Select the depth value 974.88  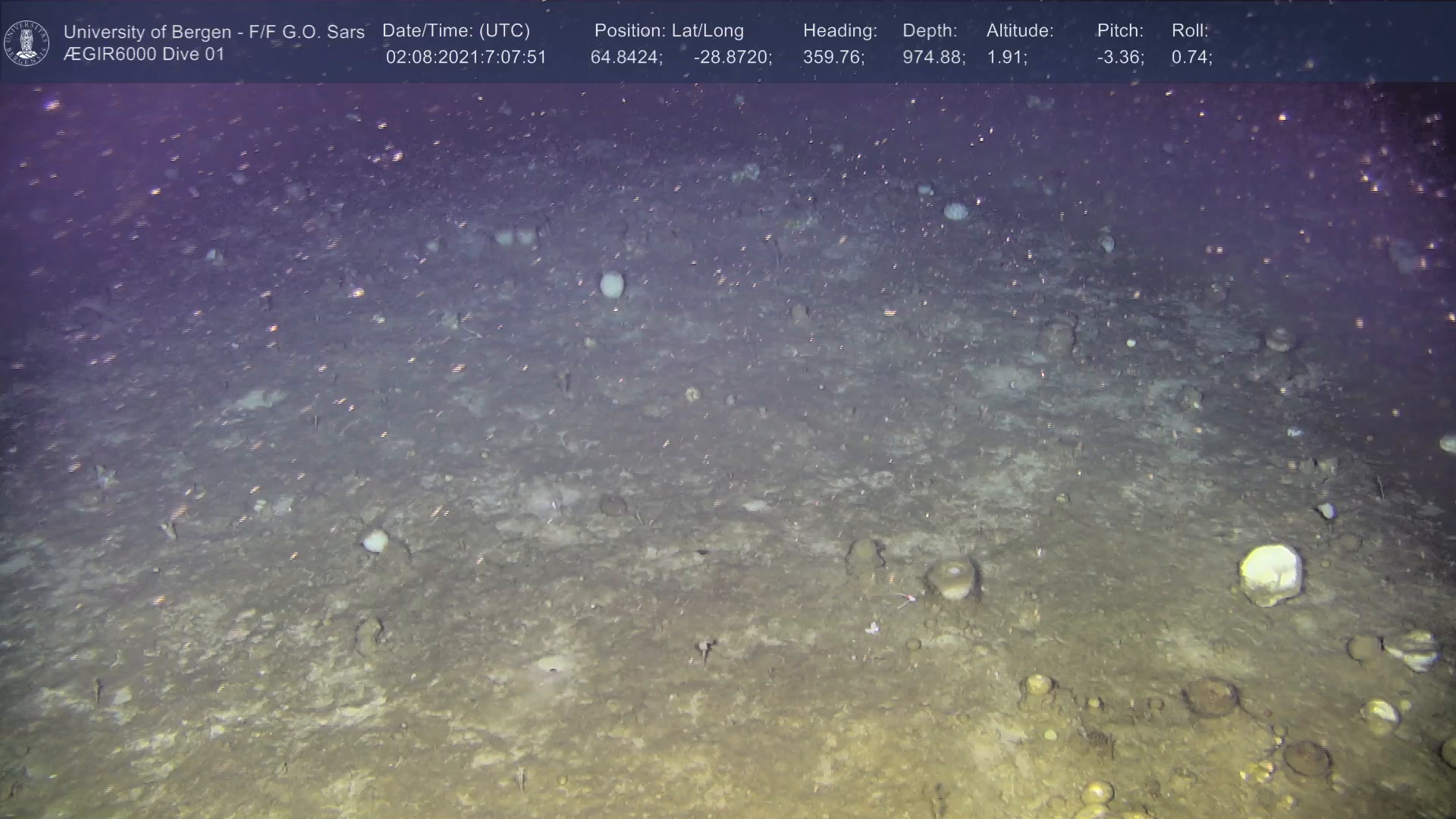(x=933, y=58)
